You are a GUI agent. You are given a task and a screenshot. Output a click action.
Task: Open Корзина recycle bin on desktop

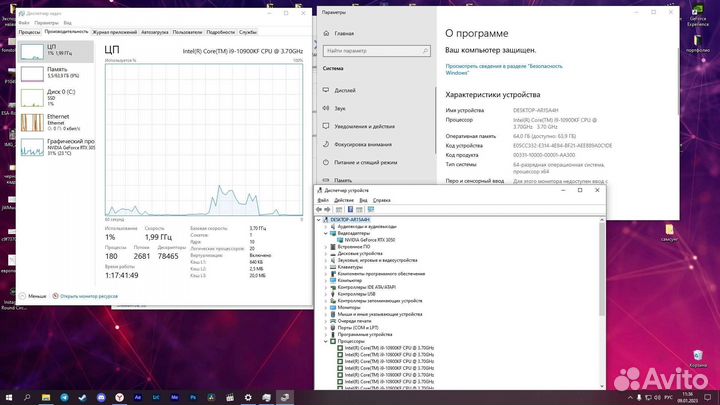click(698, 359)
